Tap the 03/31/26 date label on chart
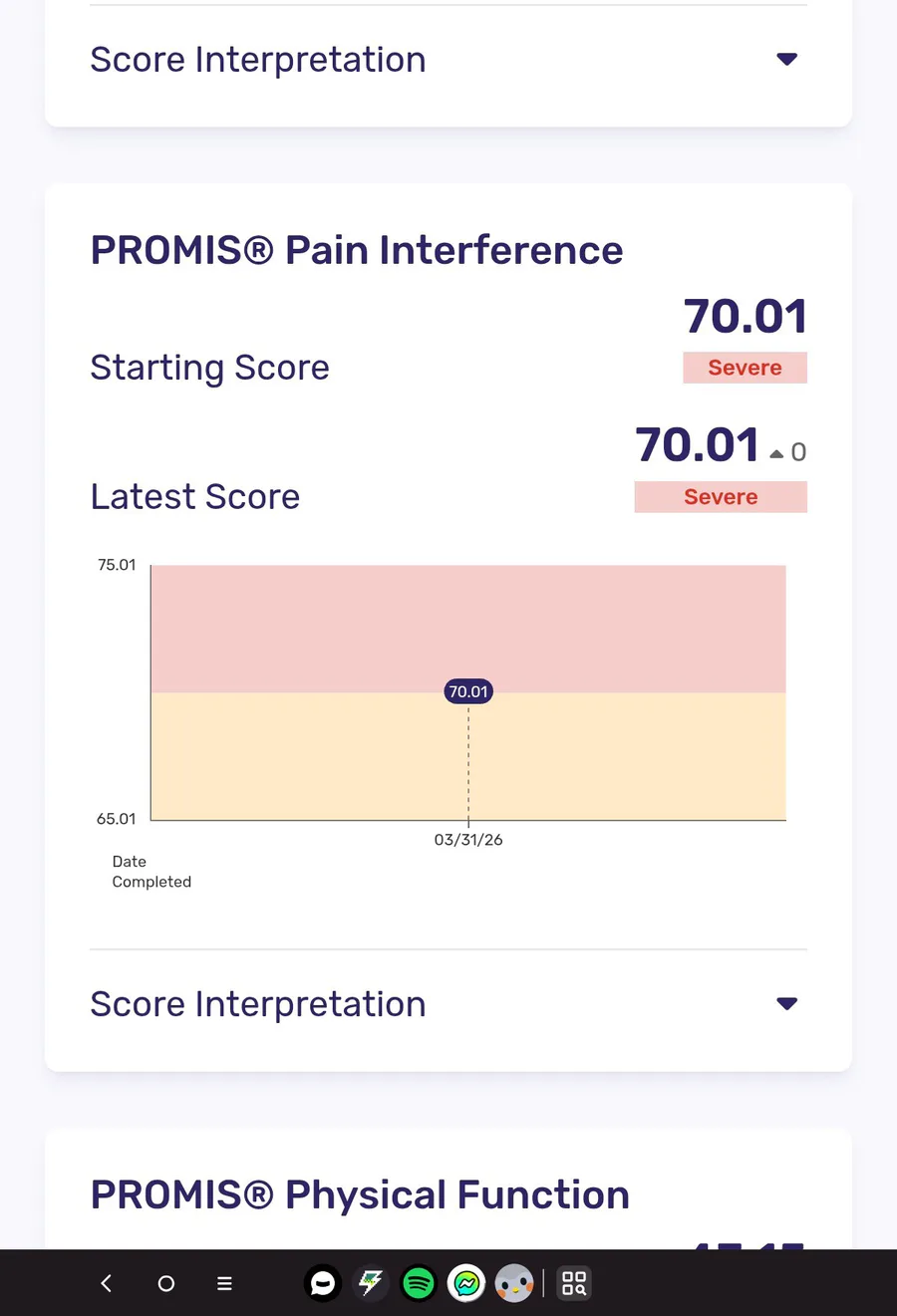 pyautogui.click(x=468, y=840)
